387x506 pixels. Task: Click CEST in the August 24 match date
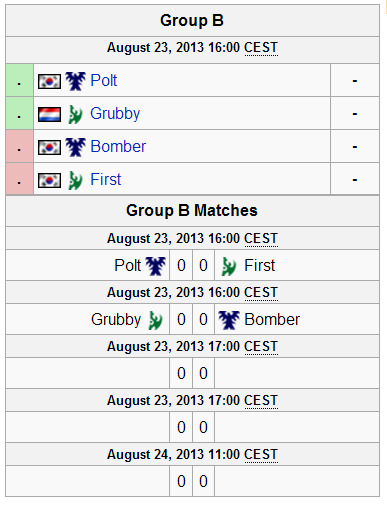tap(261, 455)
